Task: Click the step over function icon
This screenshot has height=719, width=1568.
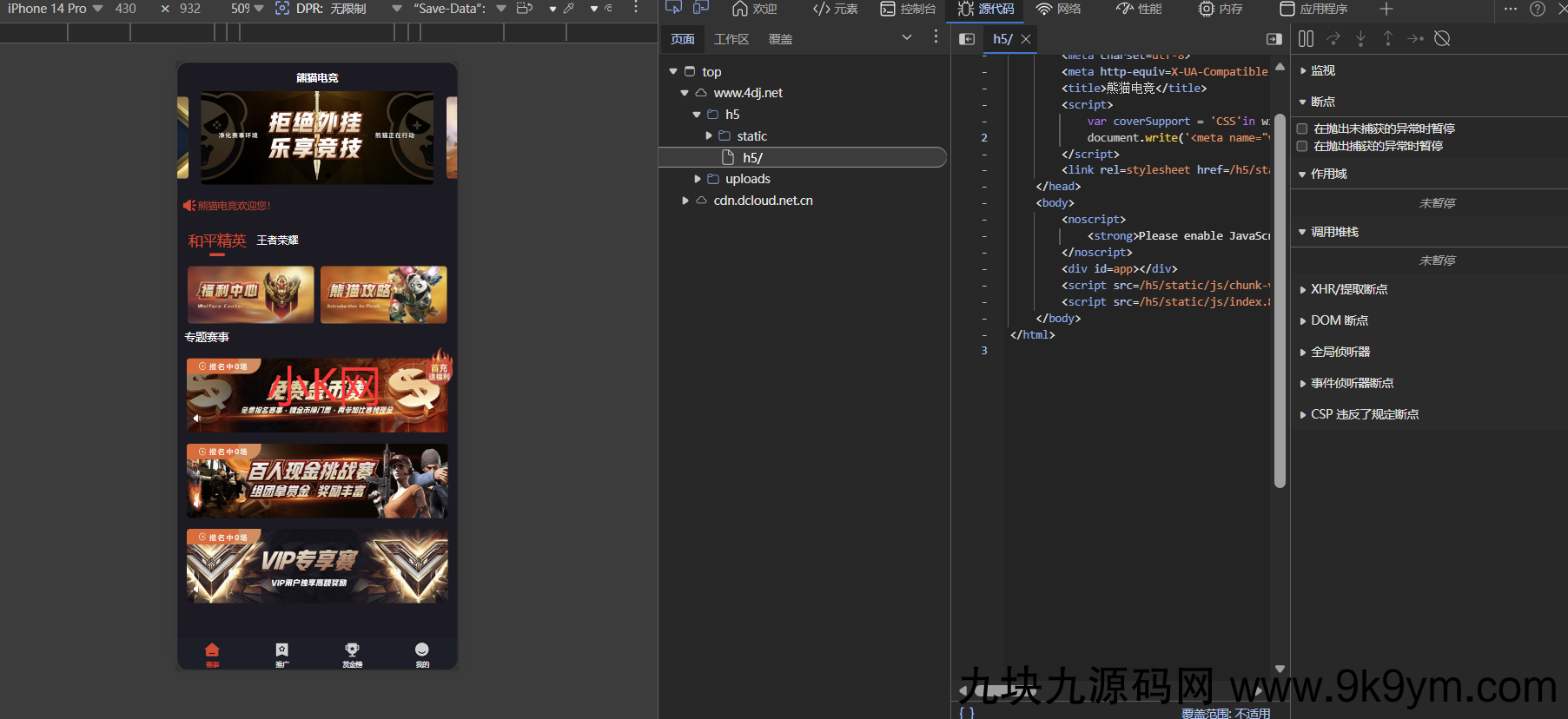Action: coord(1333,38)
